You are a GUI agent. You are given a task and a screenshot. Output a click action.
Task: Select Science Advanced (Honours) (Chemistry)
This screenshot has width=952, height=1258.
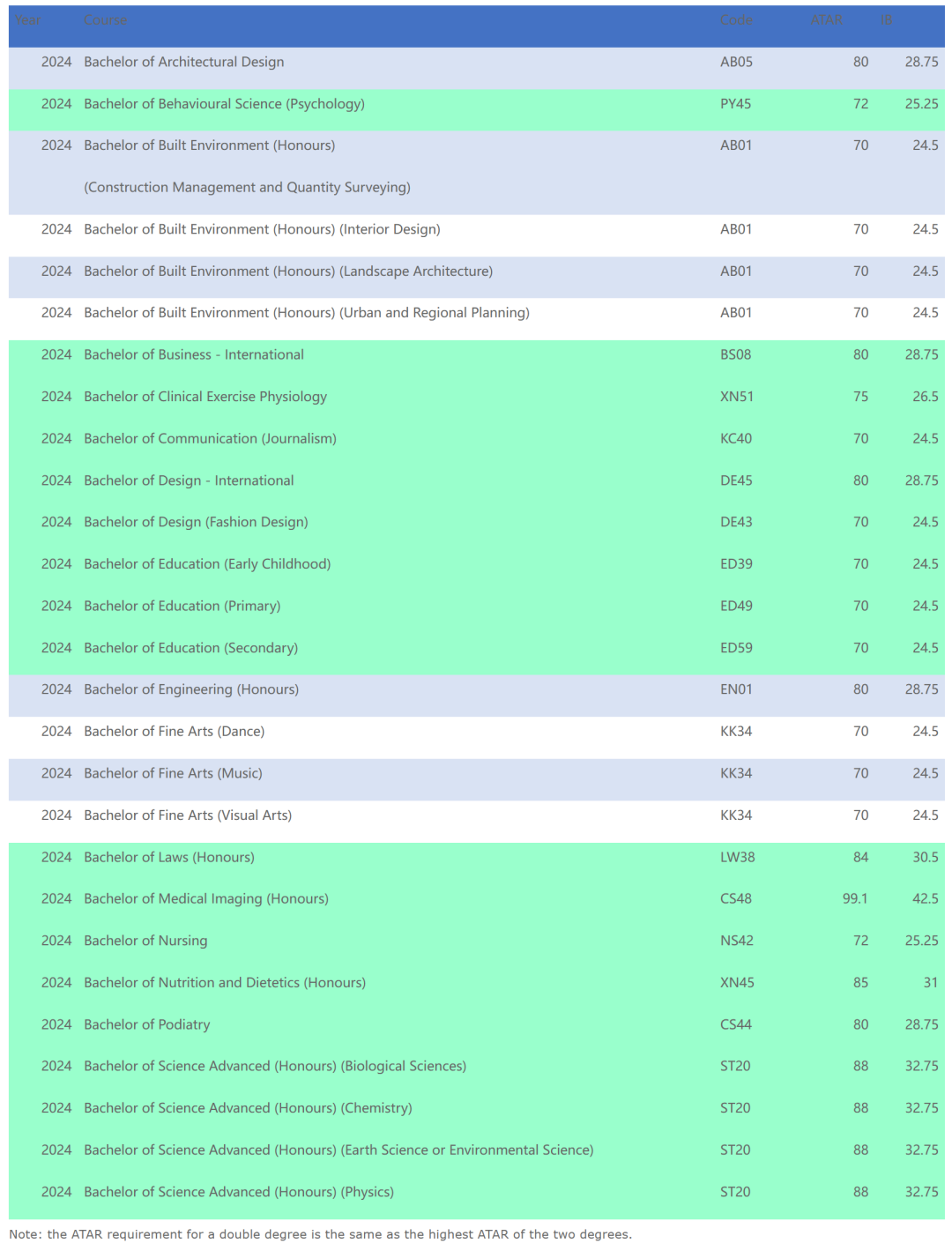(248, 1108)
